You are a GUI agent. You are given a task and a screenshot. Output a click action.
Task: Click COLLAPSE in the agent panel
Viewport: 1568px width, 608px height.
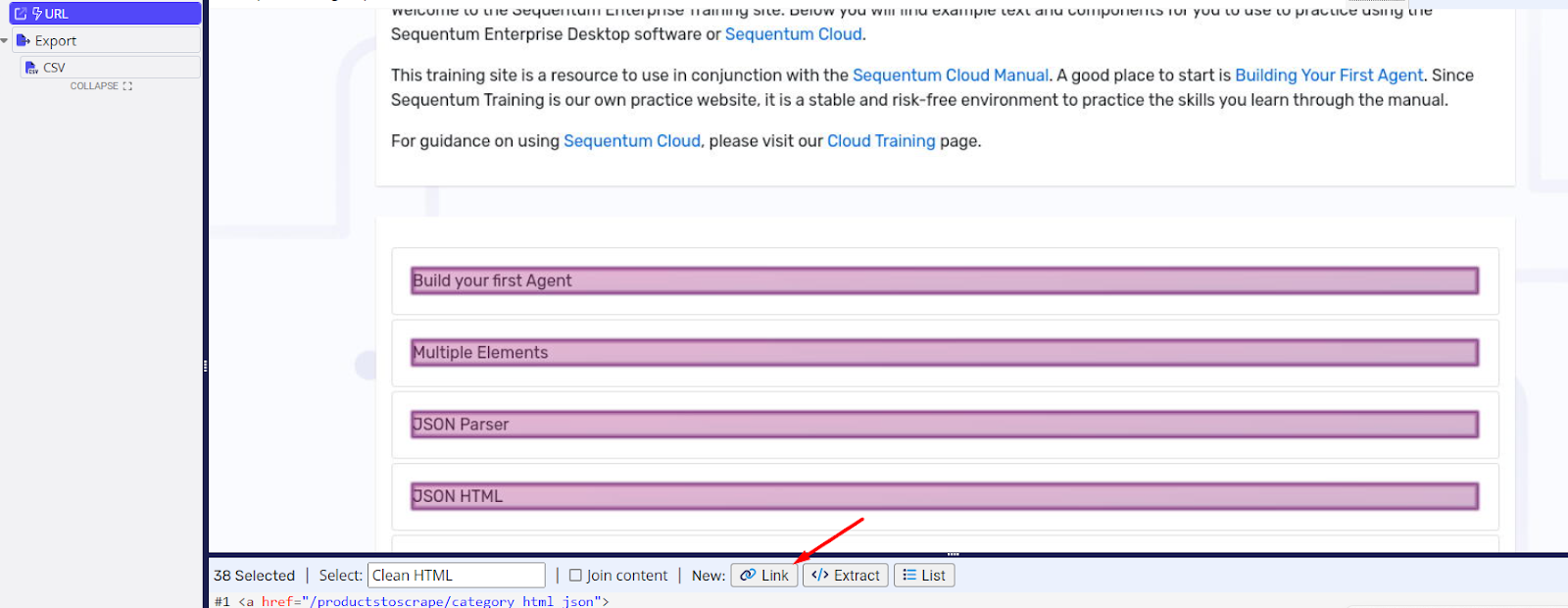click(x=101, y=86)
